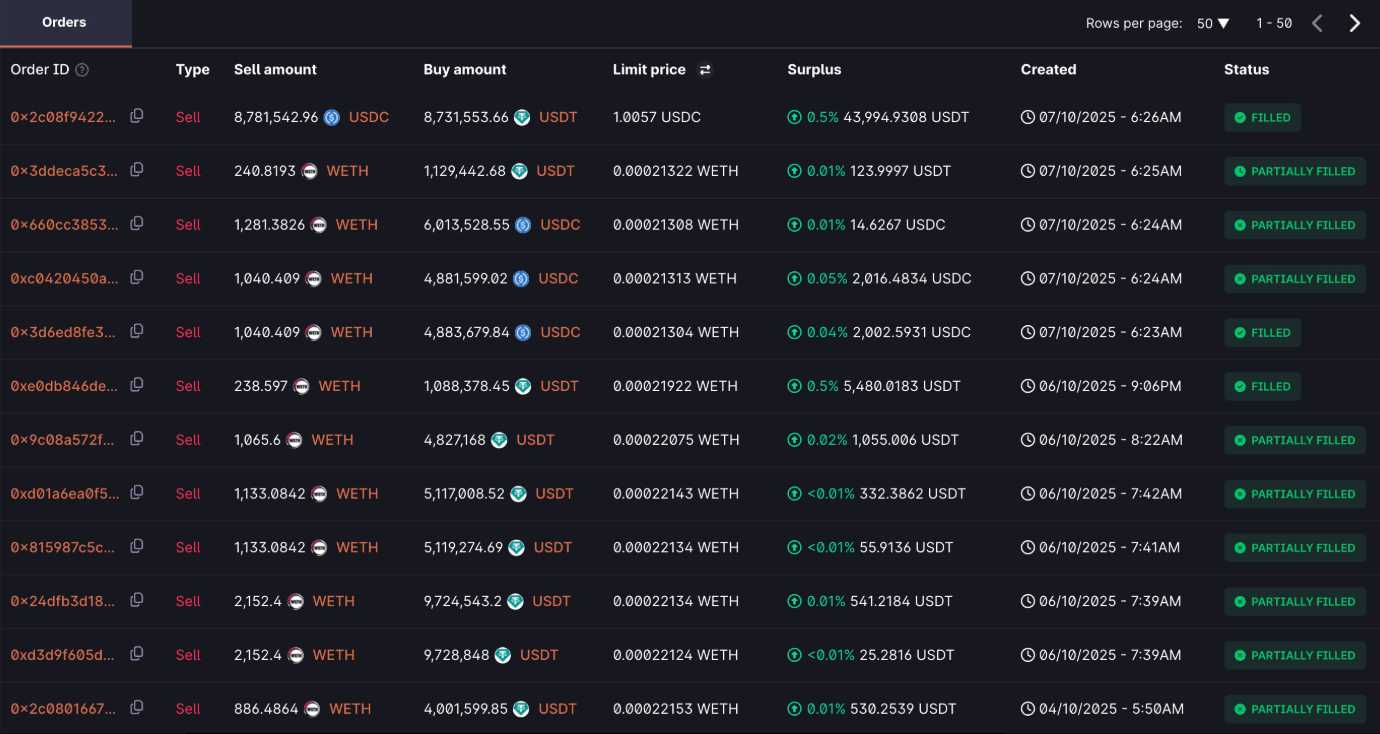Viewport: 1380px width, 734px height.
Task: Copy order ID 0x2c0801667 in last row
Action: pos(137,708)
